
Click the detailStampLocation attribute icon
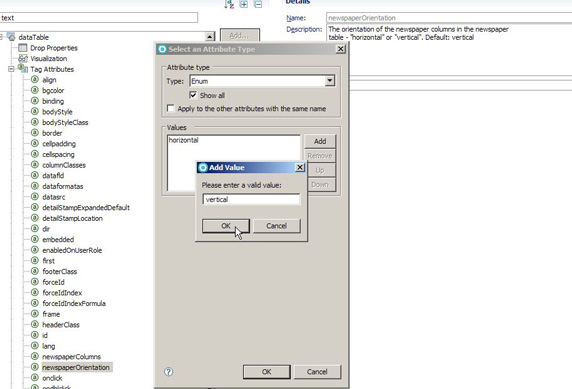(35, 218)
